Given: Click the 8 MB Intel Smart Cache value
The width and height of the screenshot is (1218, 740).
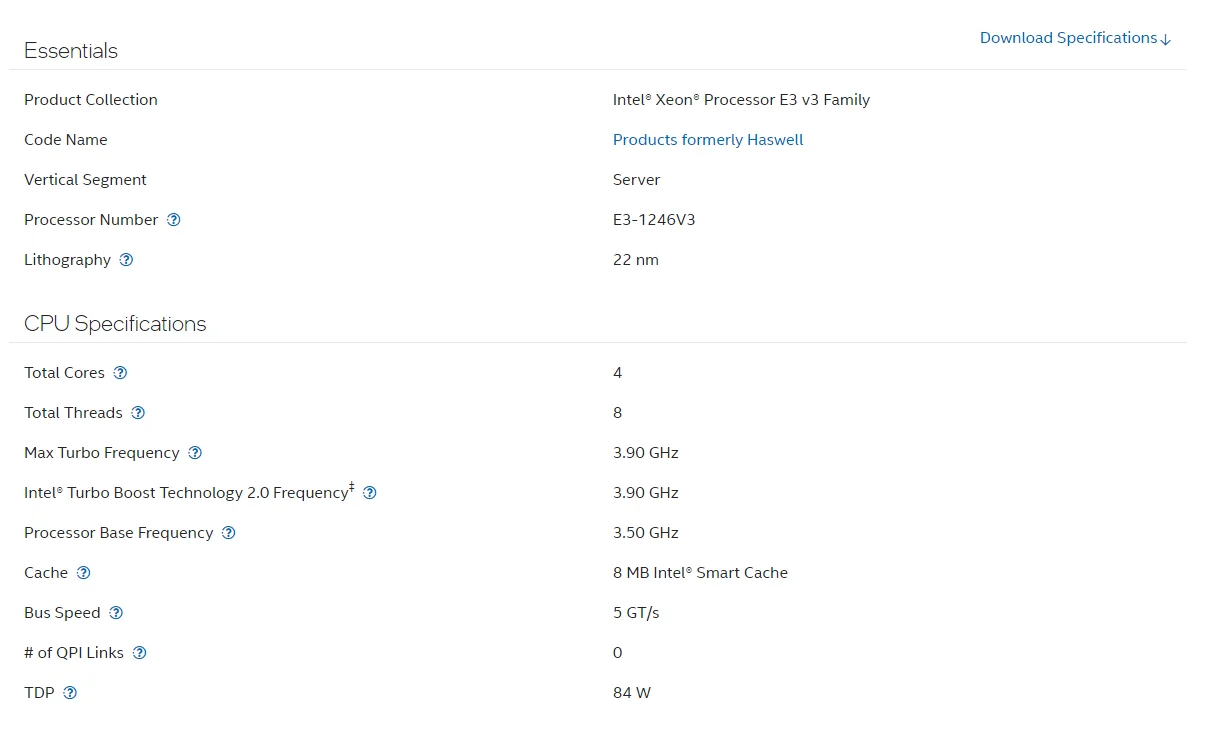Looking at the screenshot, I should pyautogui.click(x=700, y=573).
